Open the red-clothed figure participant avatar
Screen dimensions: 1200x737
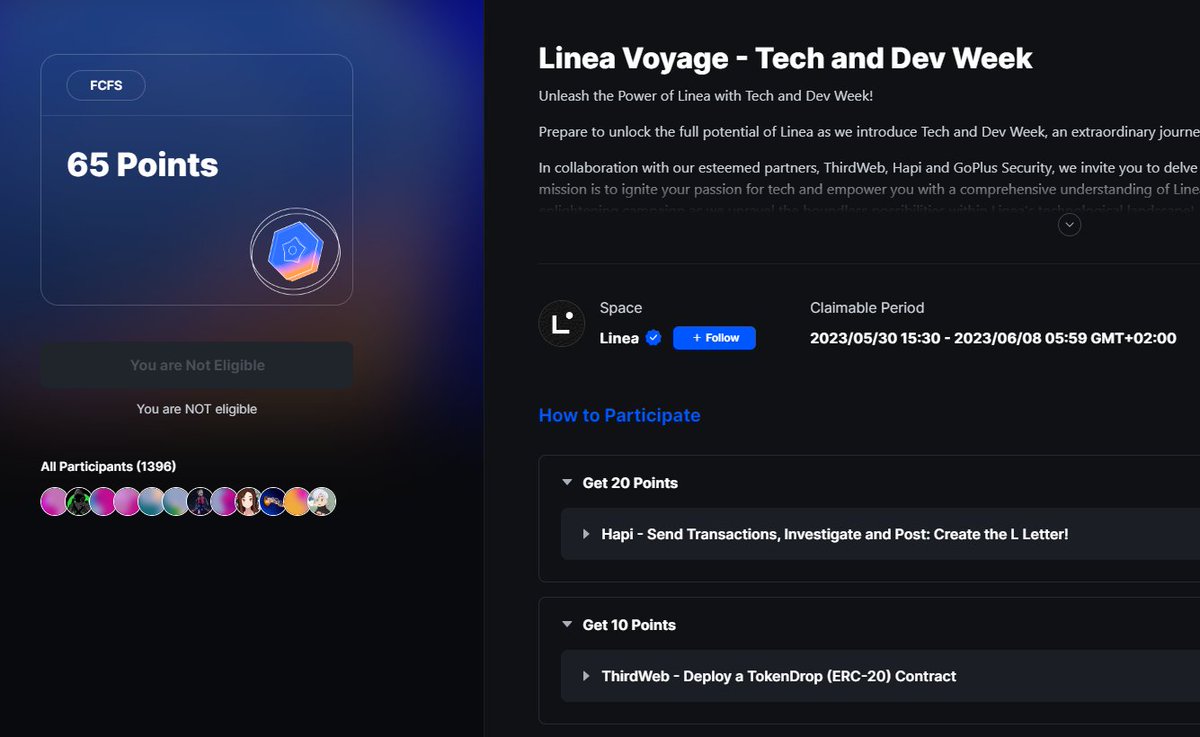[200, 502]
